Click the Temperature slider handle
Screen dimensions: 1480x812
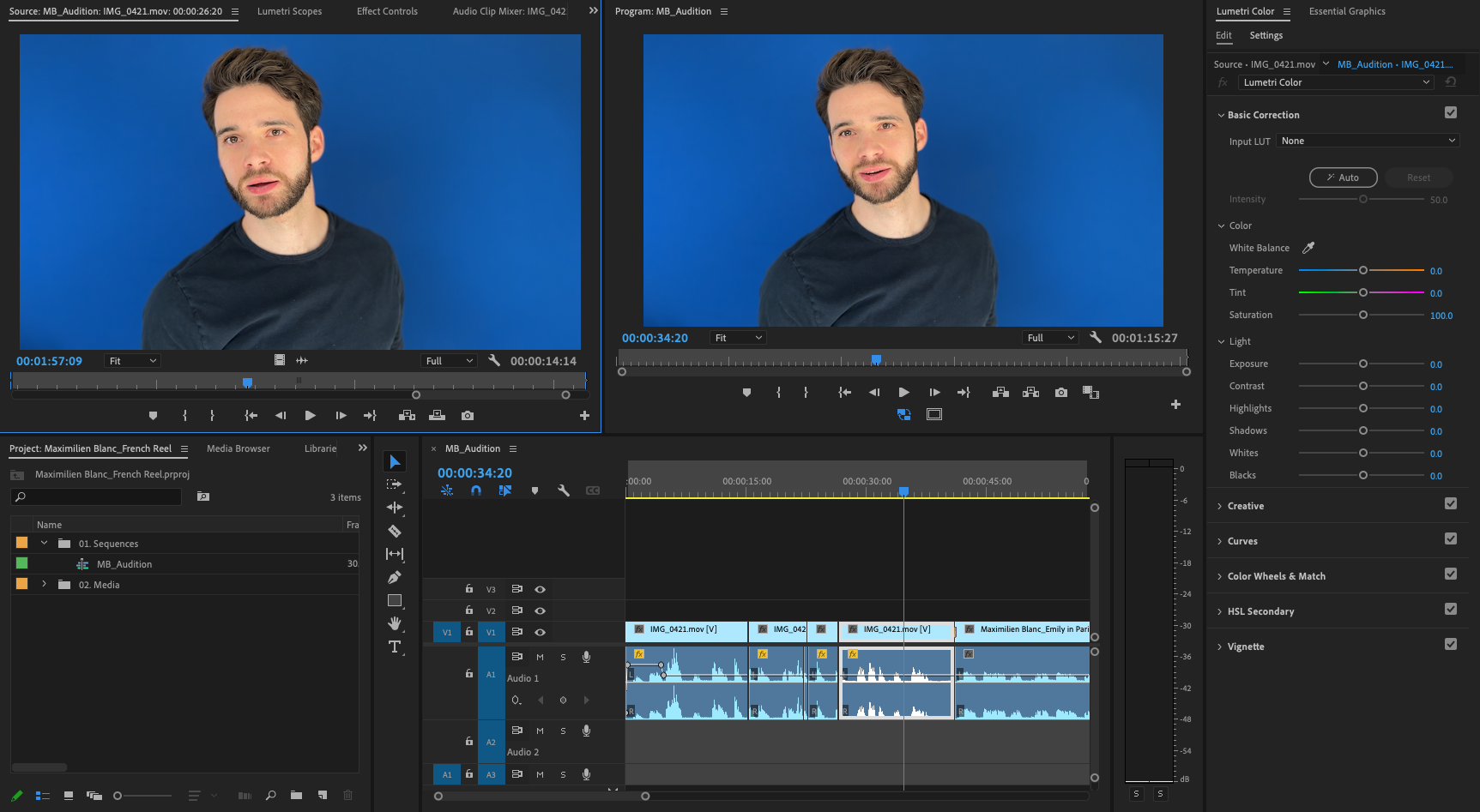[1362, 270]
